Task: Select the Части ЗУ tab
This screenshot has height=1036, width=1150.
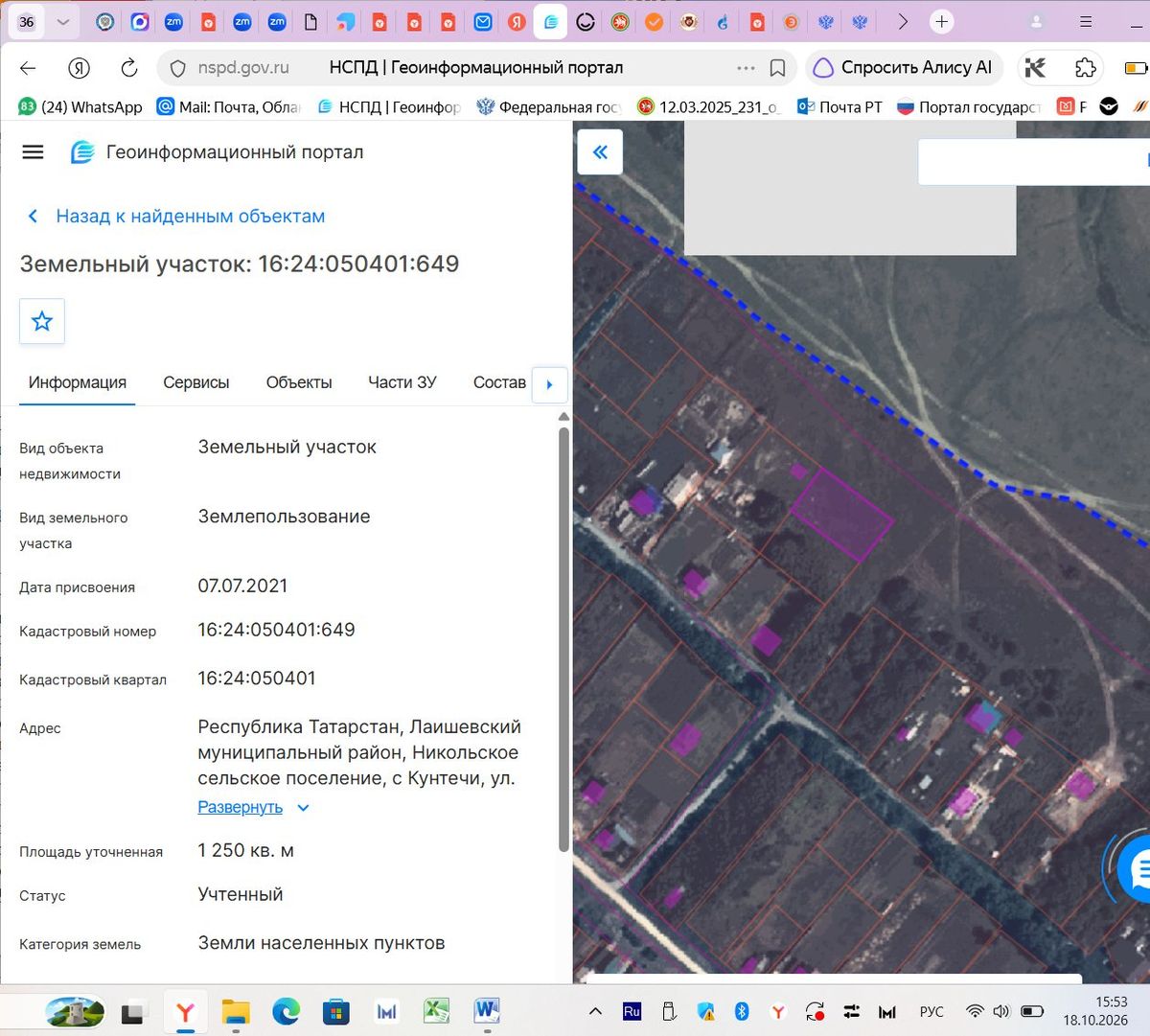Action: coord(402,382)
